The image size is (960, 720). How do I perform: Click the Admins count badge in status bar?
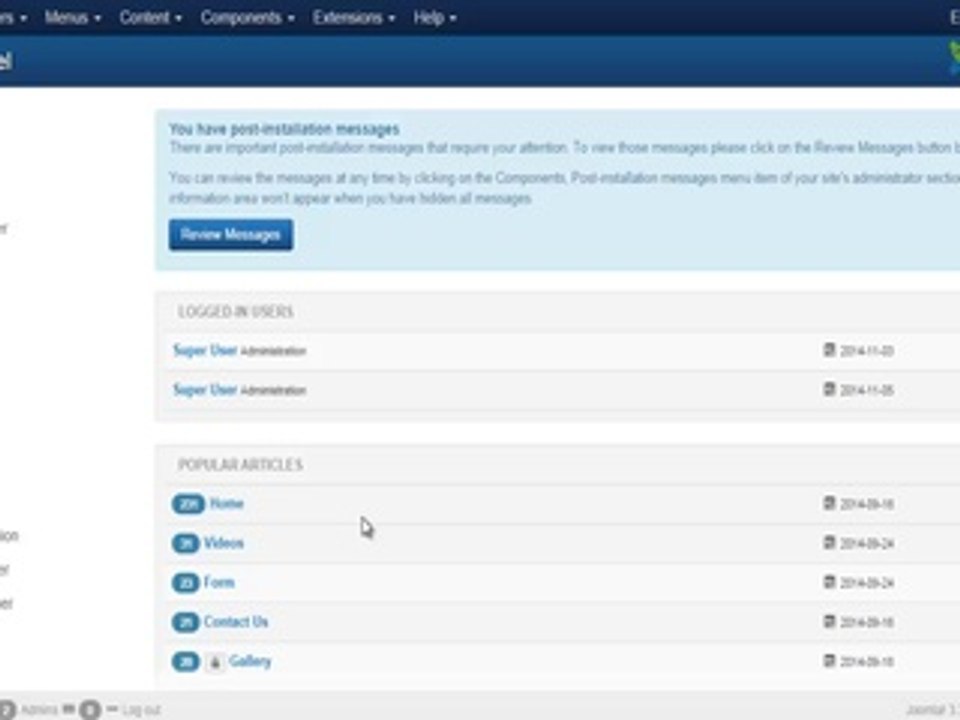[6, 710]
